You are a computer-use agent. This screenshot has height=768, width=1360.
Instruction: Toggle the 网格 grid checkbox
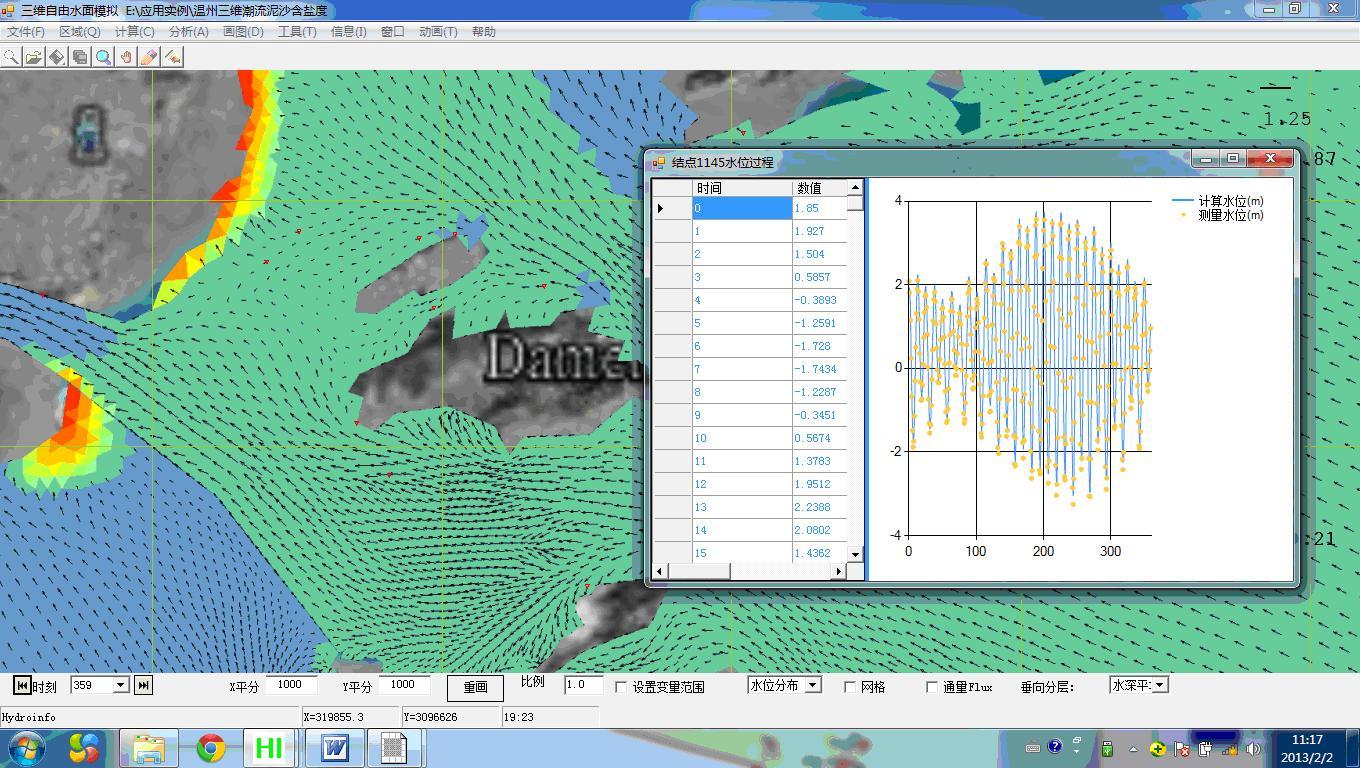click(850, 687)
